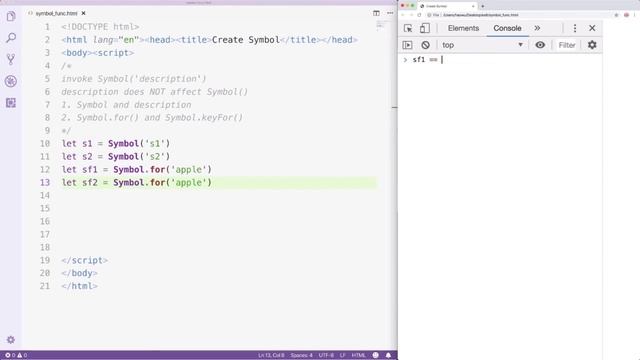640x360 pixels.
Task: Change UTF-8 file encoding
Action: point(326,355)
